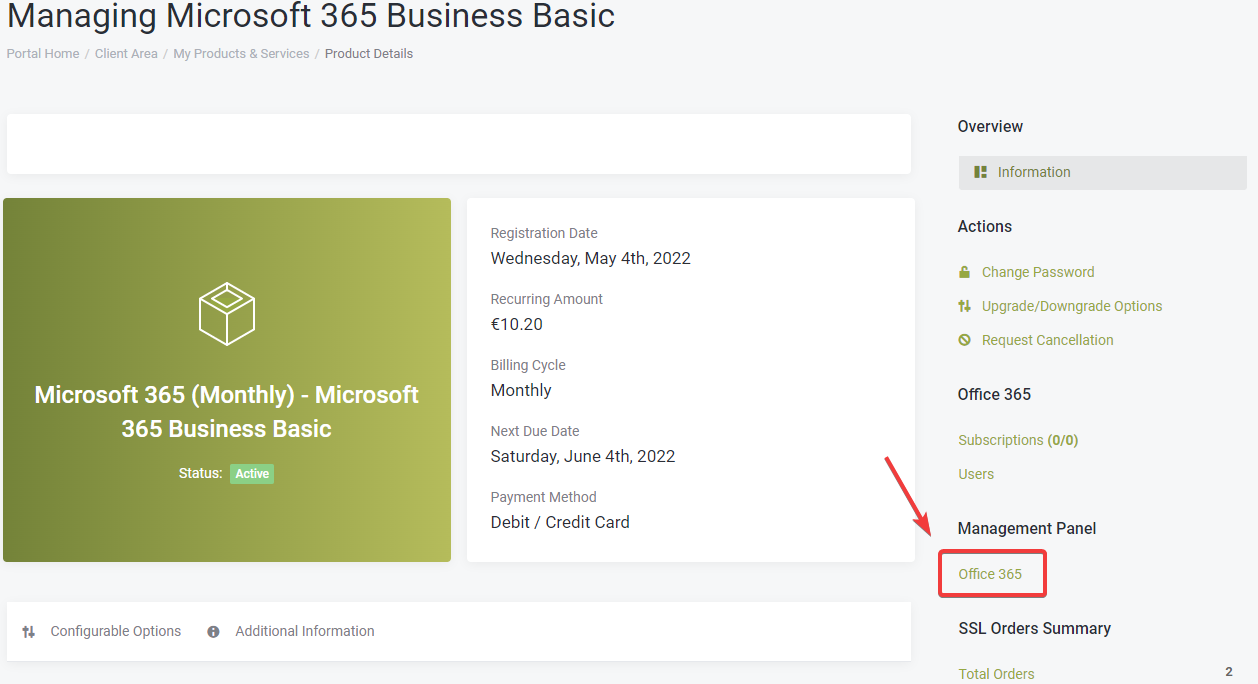Click the Microsoft 365 (Monthly) product title

point(227,411)
